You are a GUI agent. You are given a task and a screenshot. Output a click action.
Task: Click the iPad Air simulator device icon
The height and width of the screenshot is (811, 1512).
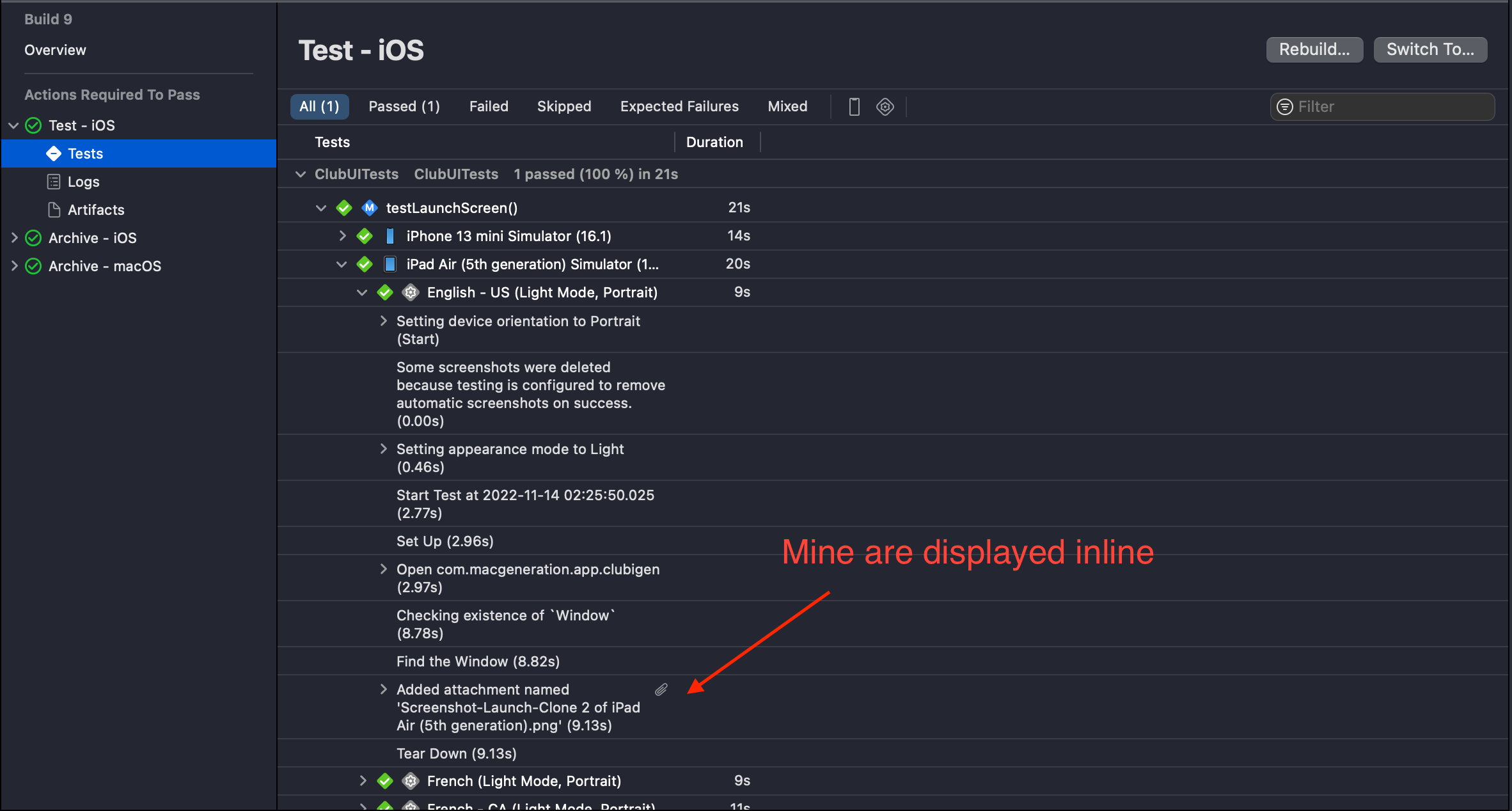click(x=390, y=264)
